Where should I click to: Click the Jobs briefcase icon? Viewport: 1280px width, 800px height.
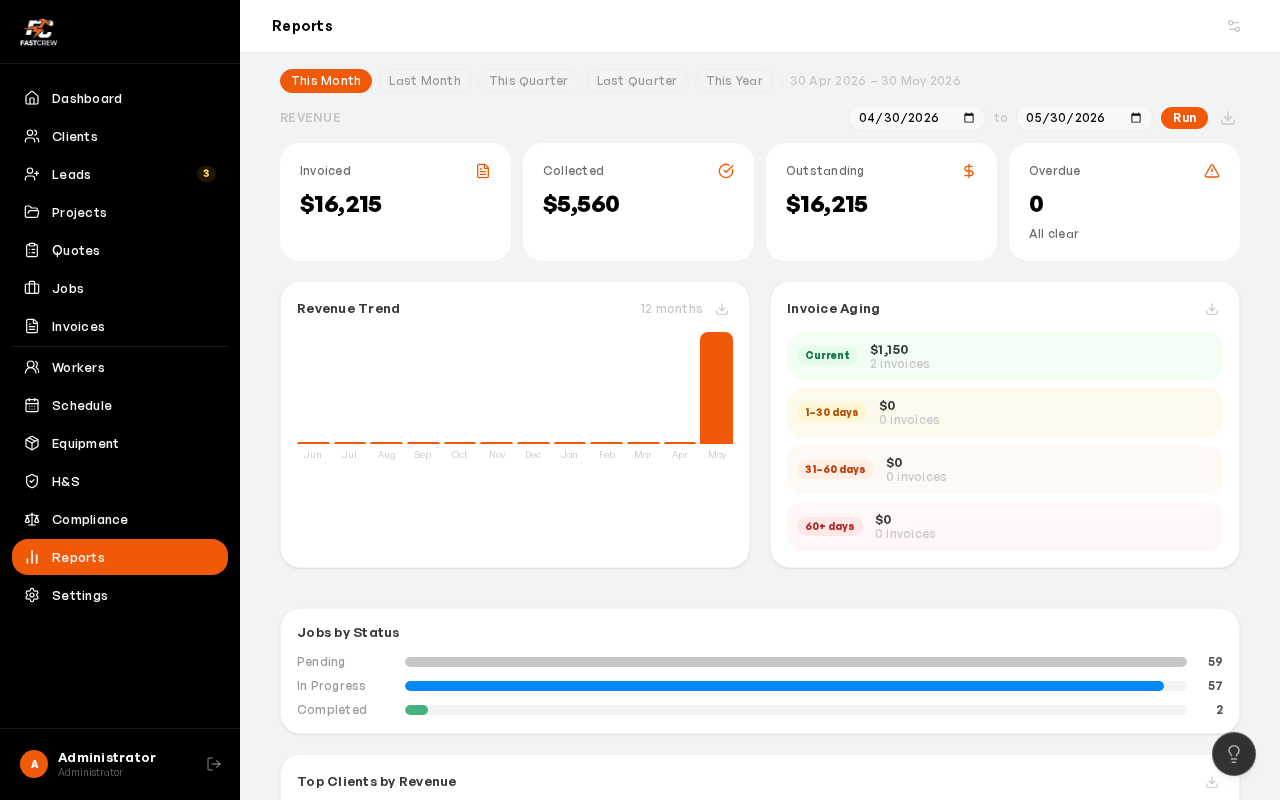coord(32,288)
